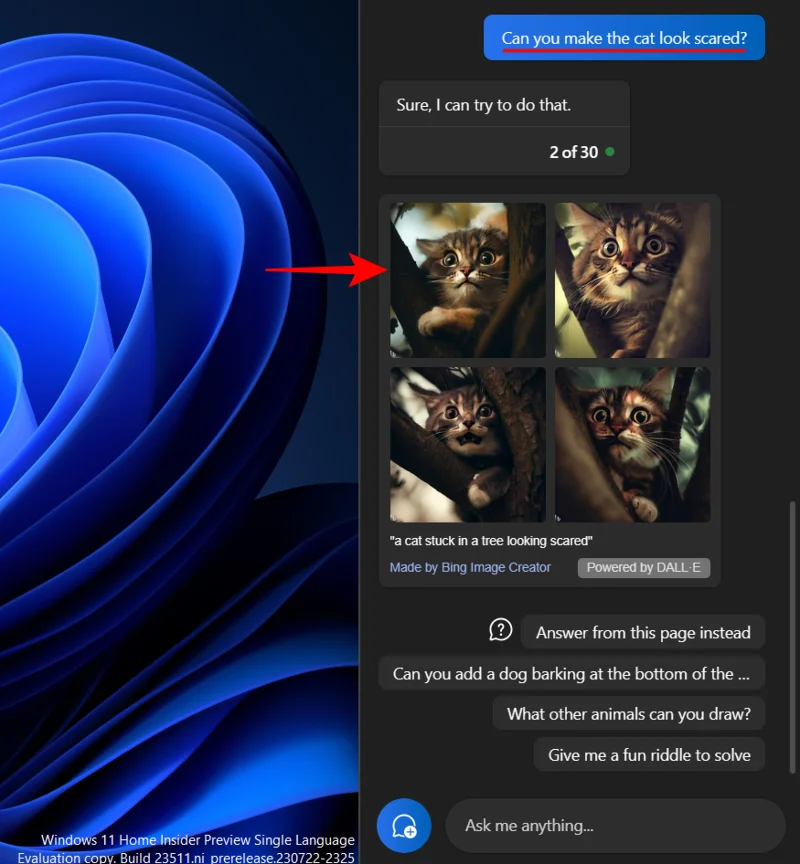Viewport: 800px width, 864px height.
Task: Click the green status dot next to counter
Action: tap(610, 152)
